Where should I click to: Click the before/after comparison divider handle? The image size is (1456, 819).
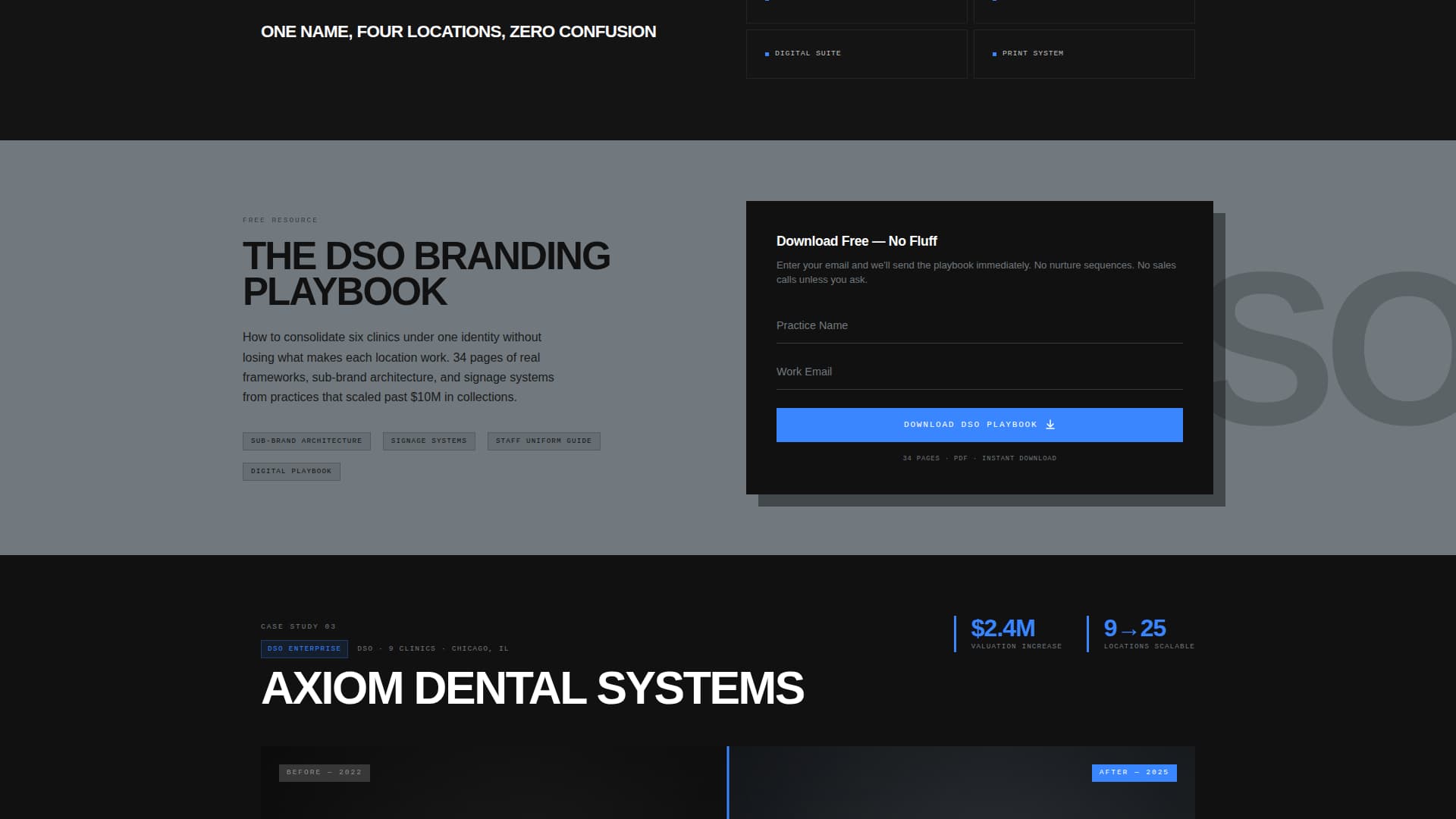[x=728, y=783]
